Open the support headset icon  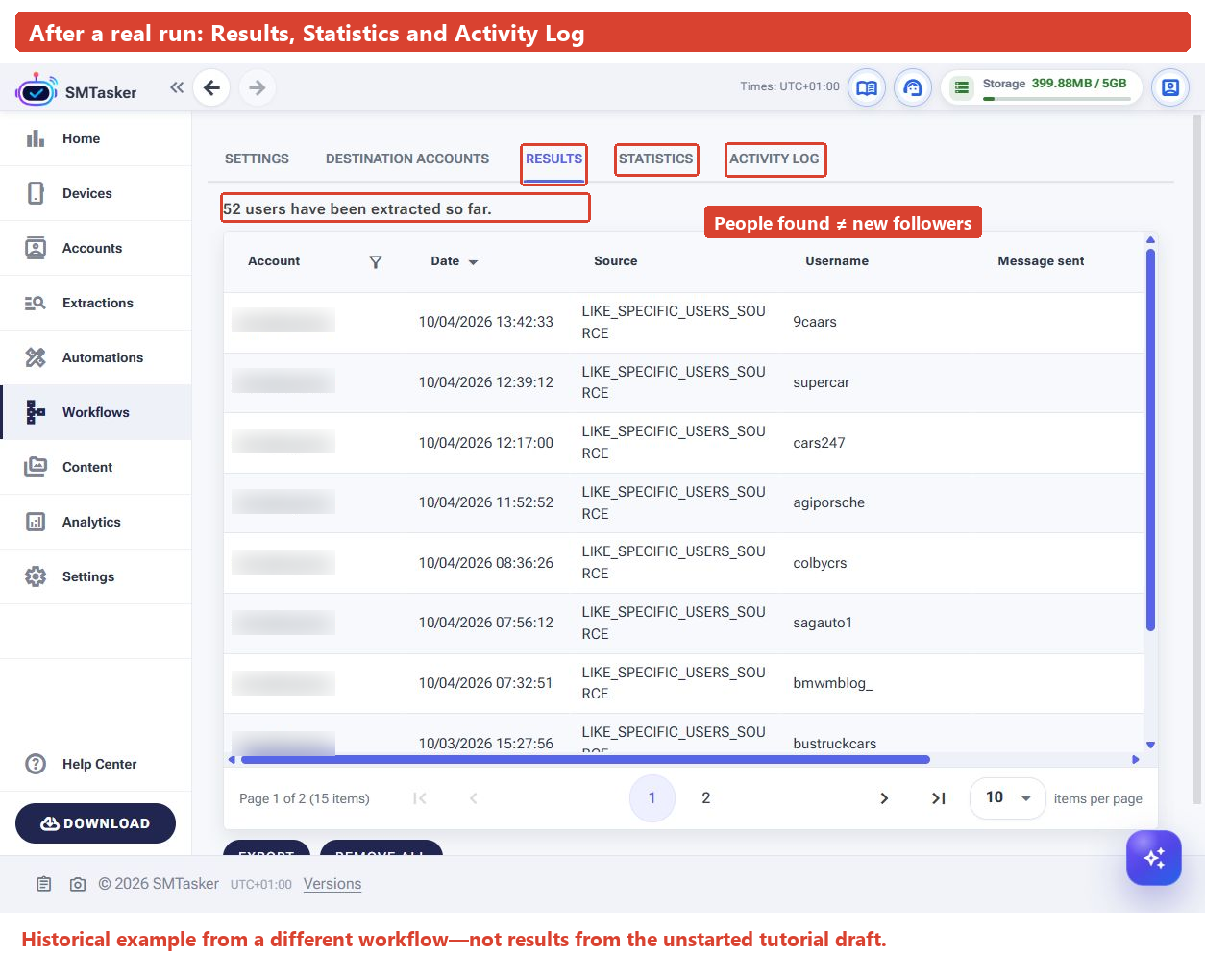[x=913, y=87]
